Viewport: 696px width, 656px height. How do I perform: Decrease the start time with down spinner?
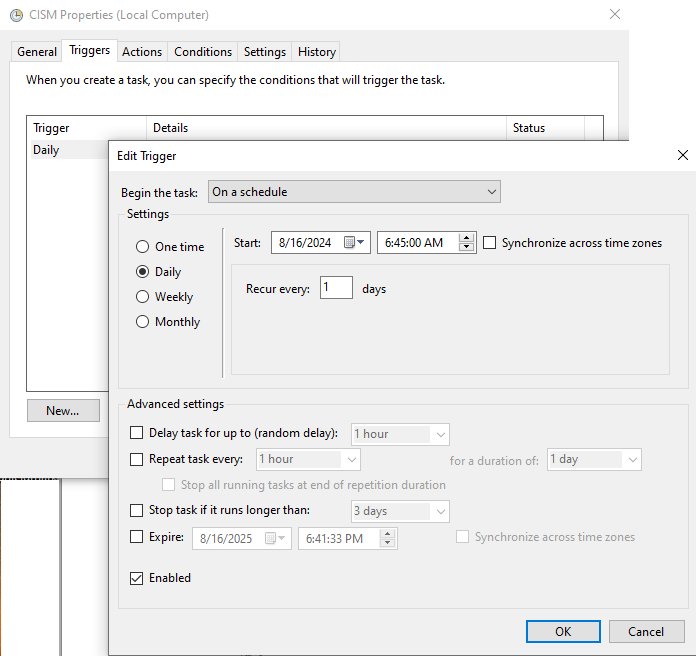pos(466,248)
